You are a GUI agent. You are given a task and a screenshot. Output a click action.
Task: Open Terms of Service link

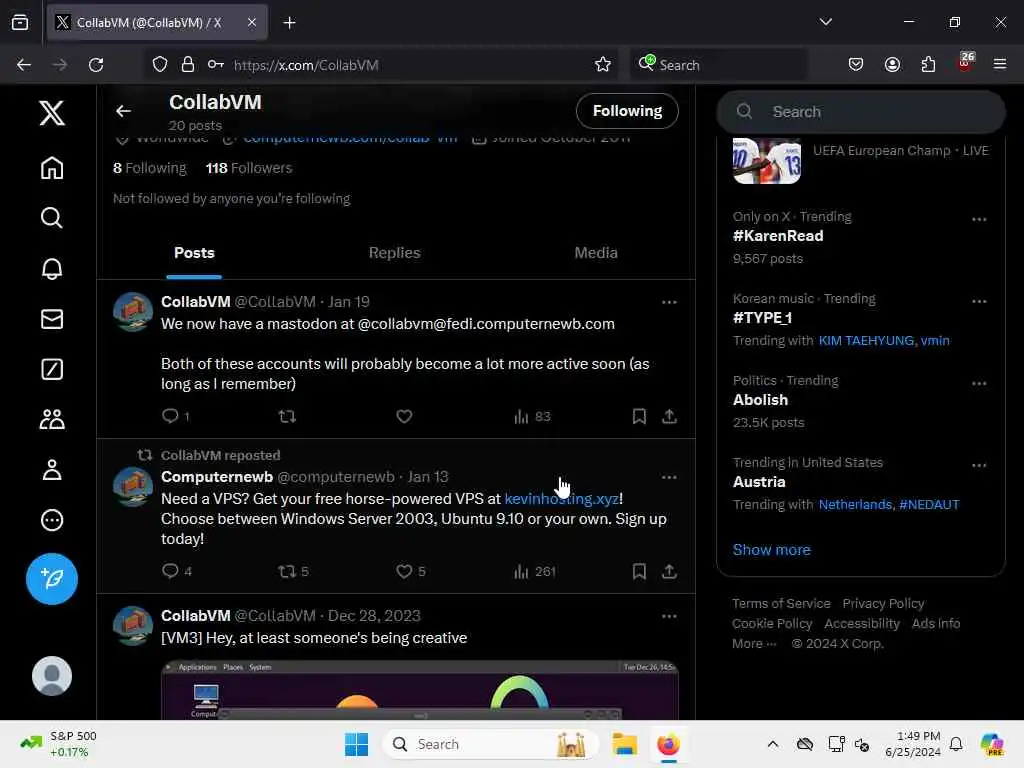click(x=781, y=604)
